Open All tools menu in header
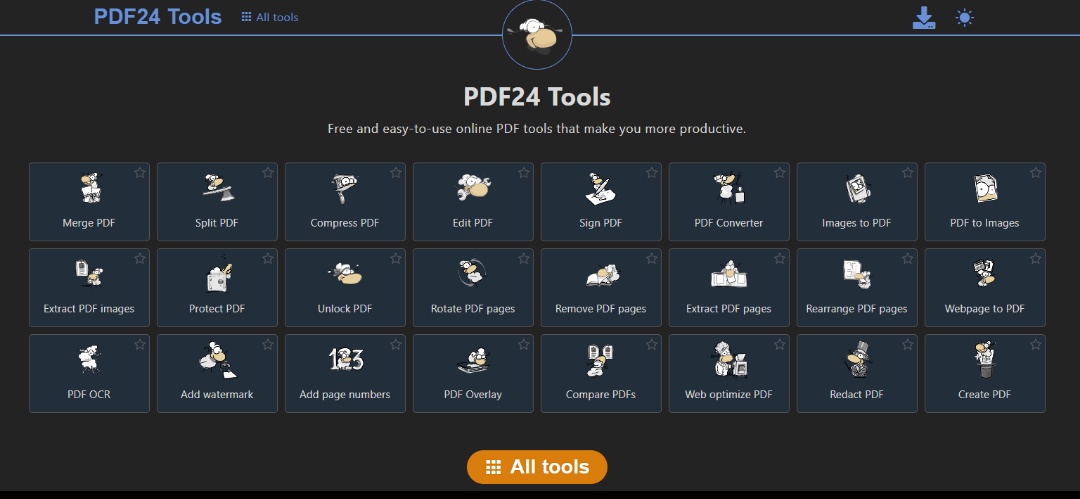The height and width of the screenshot is (499, 1080). click(x=270, y=17)
